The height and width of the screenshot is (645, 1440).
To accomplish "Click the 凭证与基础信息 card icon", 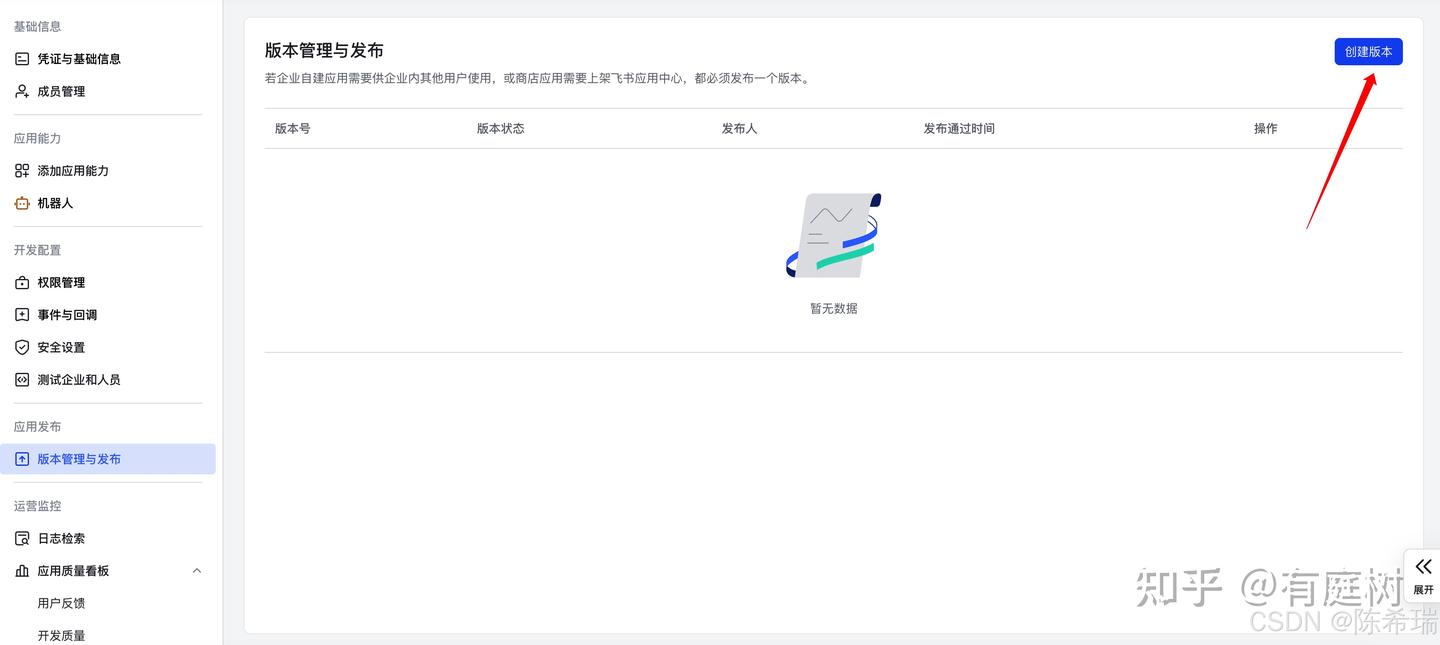I will [x=22, y=59].
